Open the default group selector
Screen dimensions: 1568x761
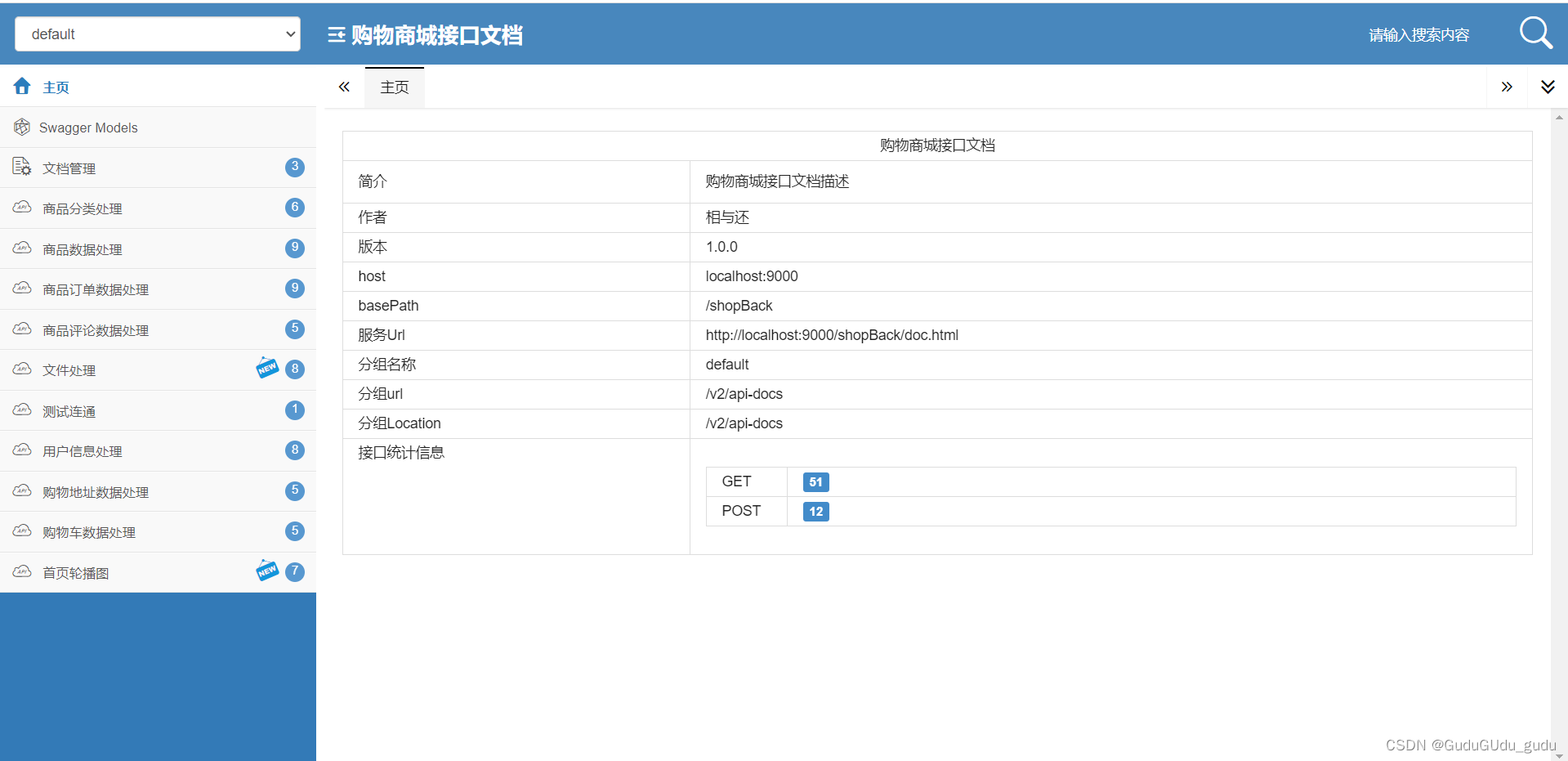click(157, 34)
